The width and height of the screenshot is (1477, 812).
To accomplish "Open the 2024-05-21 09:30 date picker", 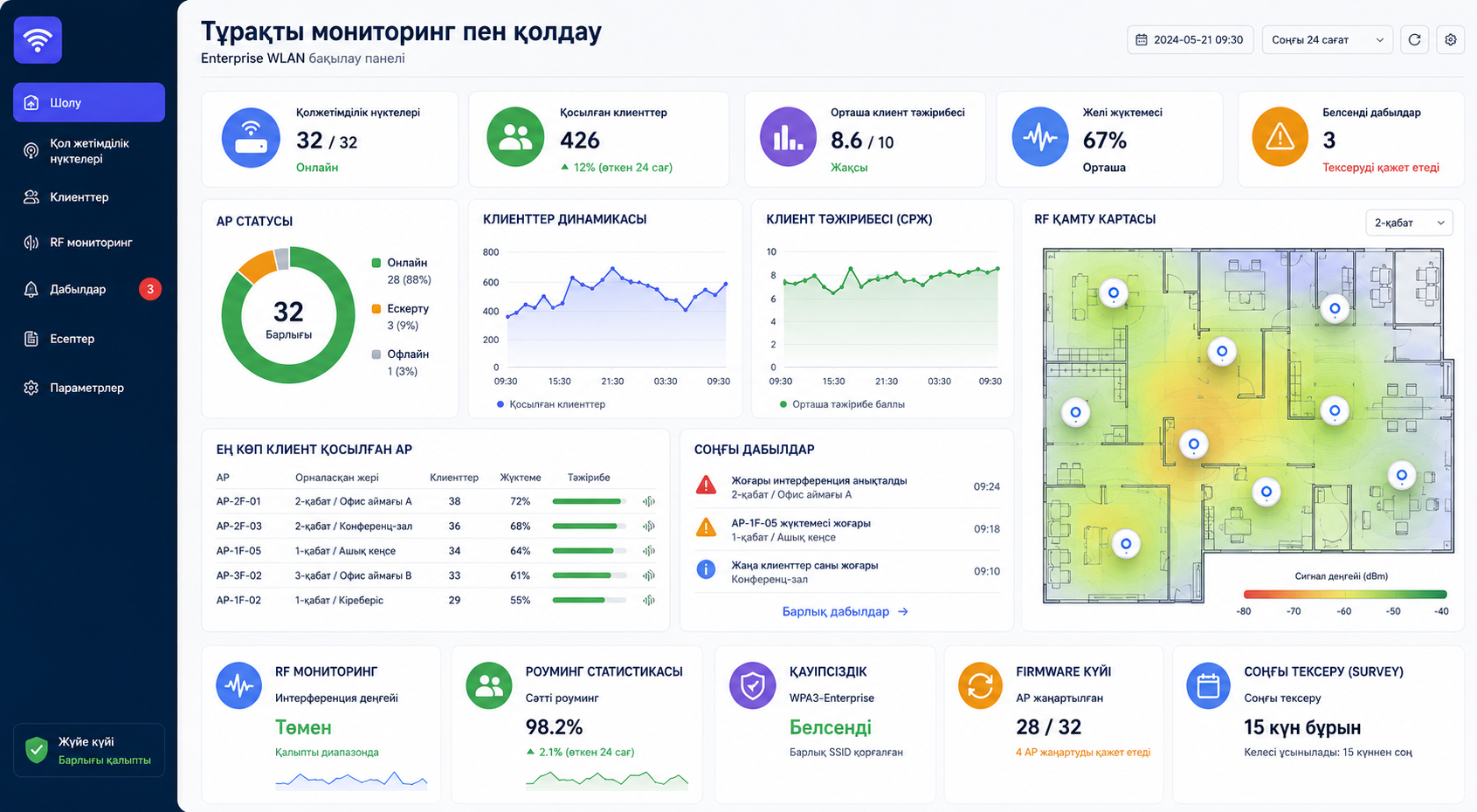I will [x=1191, y=39].
